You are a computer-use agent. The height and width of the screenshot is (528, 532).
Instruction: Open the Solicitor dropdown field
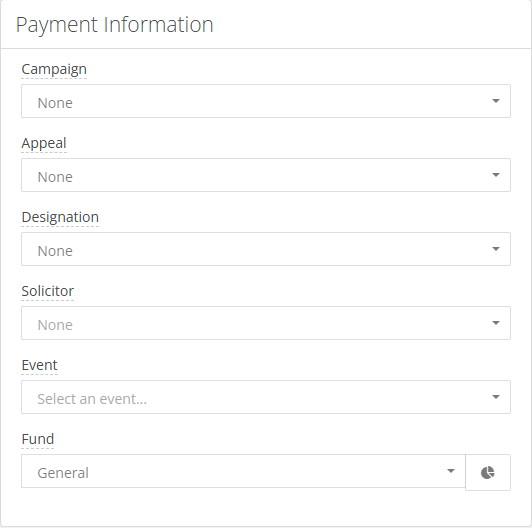tap(266, 323)
